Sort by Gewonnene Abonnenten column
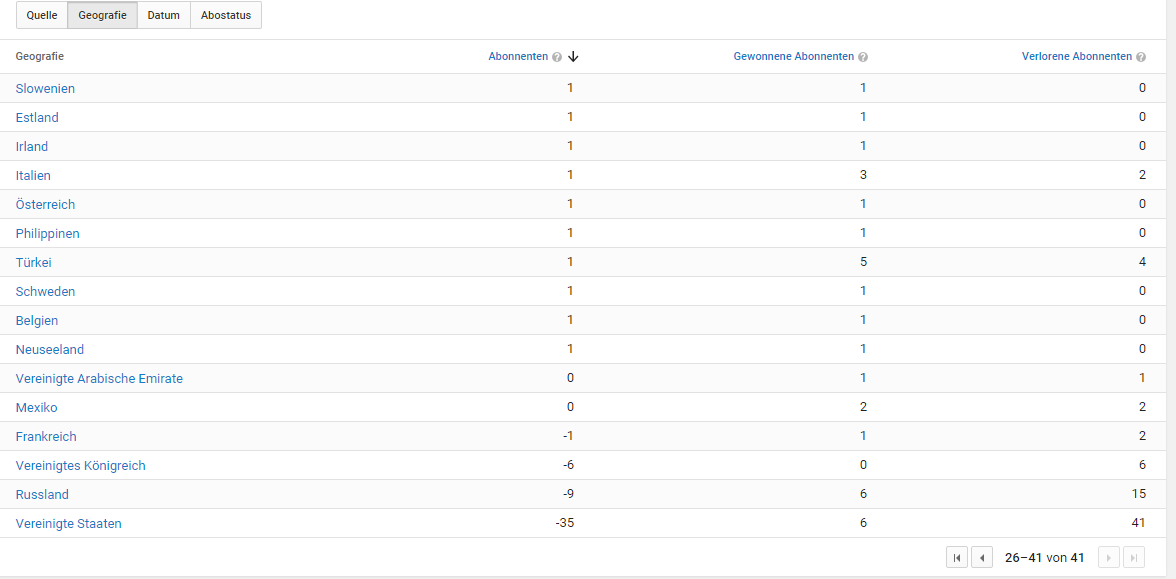The height and width of the screenshot is (579, 1176). (x=793, y=57)
